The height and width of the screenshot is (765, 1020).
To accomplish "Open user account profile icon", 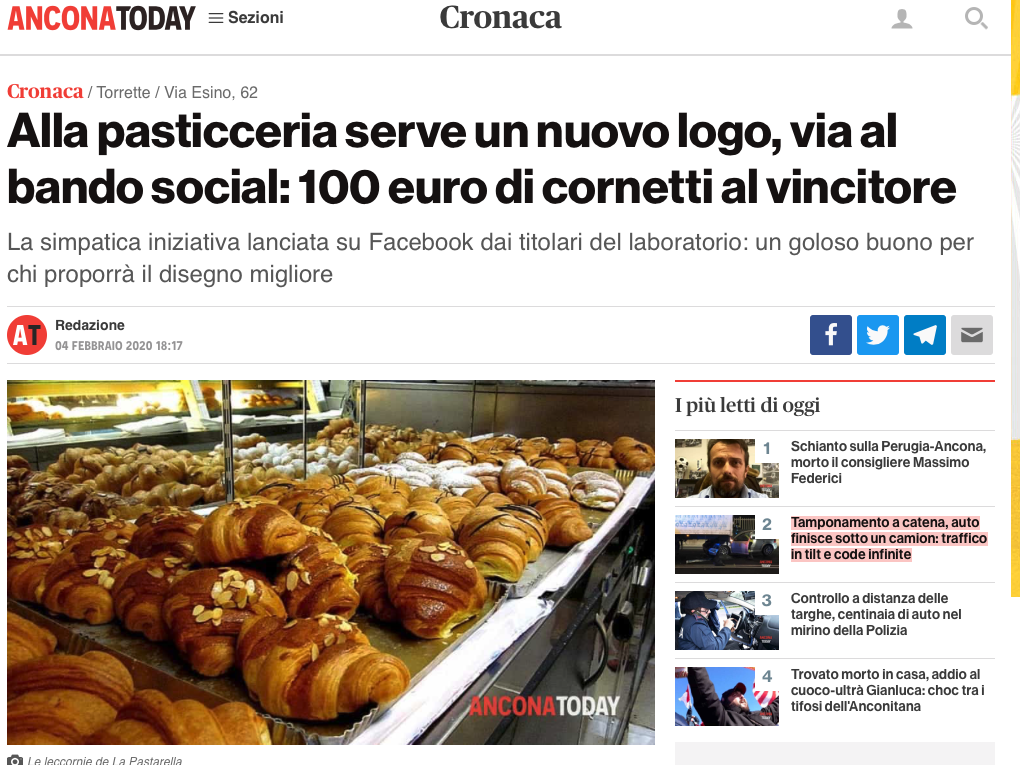I will click(x=902, y=19).
